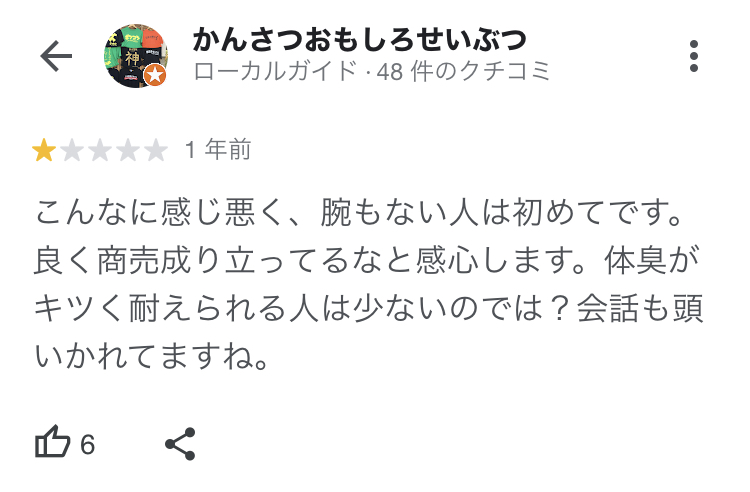Open the three-dot more options menu
This screenshot has height=492, width=750.
coord(694,56)
